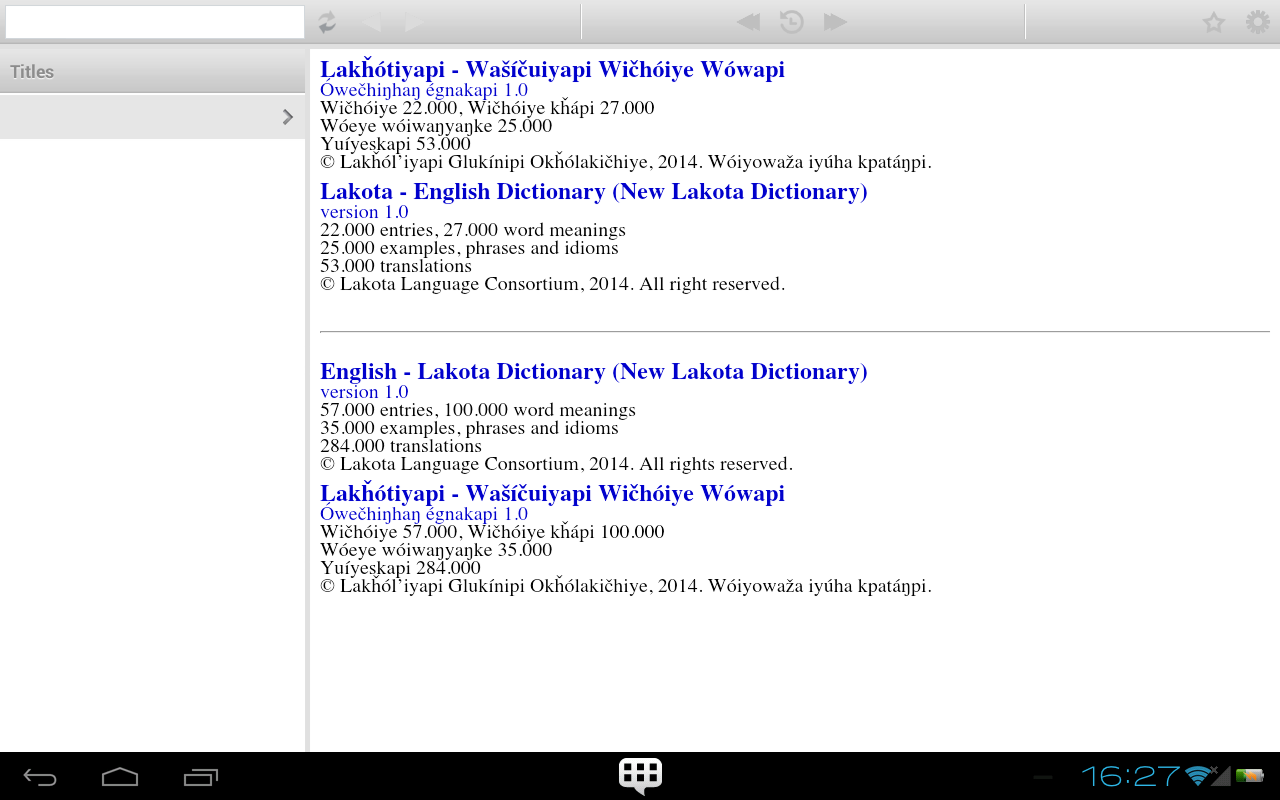Select the Titles header in sidebar
The height and width of the screenshot is (800, 1280).
tap(152, 72)
